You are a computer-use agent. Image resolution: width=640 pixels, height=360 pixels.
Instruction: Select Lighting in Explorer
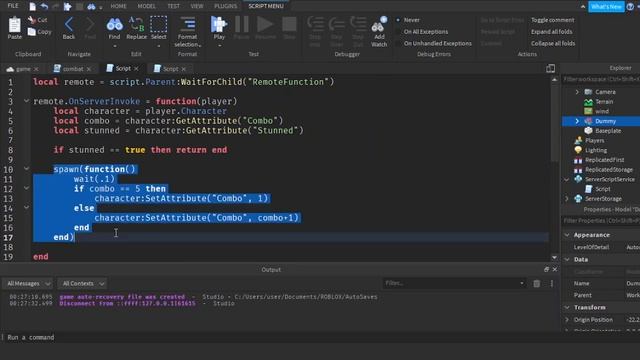click(x=596, y=150)
